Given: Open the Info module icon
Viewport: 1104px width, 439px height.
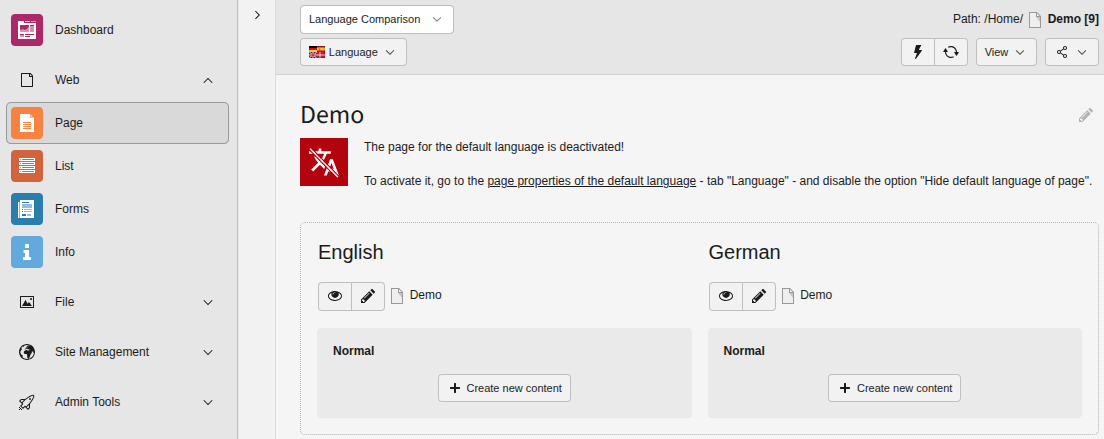Looking at the screenshot, I should coord(27,252).
